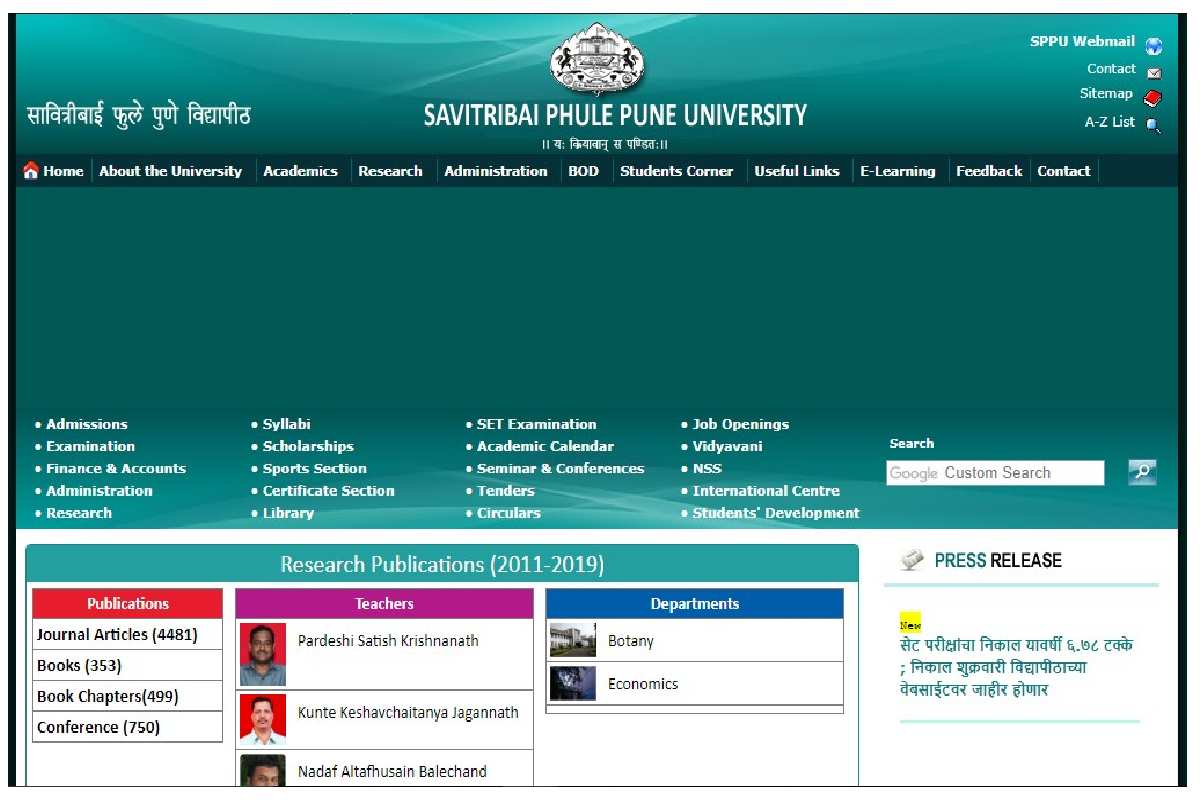Open Pardeshi Satish Krishnanath's photo

point(263,655)
